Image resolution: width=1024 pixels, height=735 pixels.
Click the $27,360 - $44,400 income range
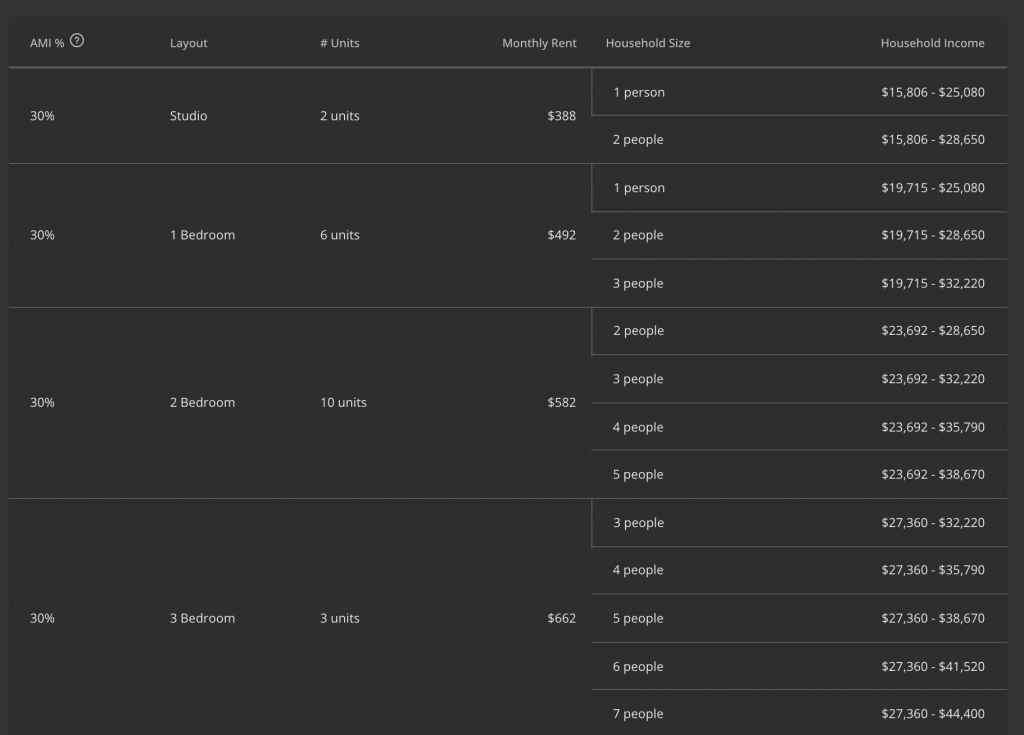(932, 714)
